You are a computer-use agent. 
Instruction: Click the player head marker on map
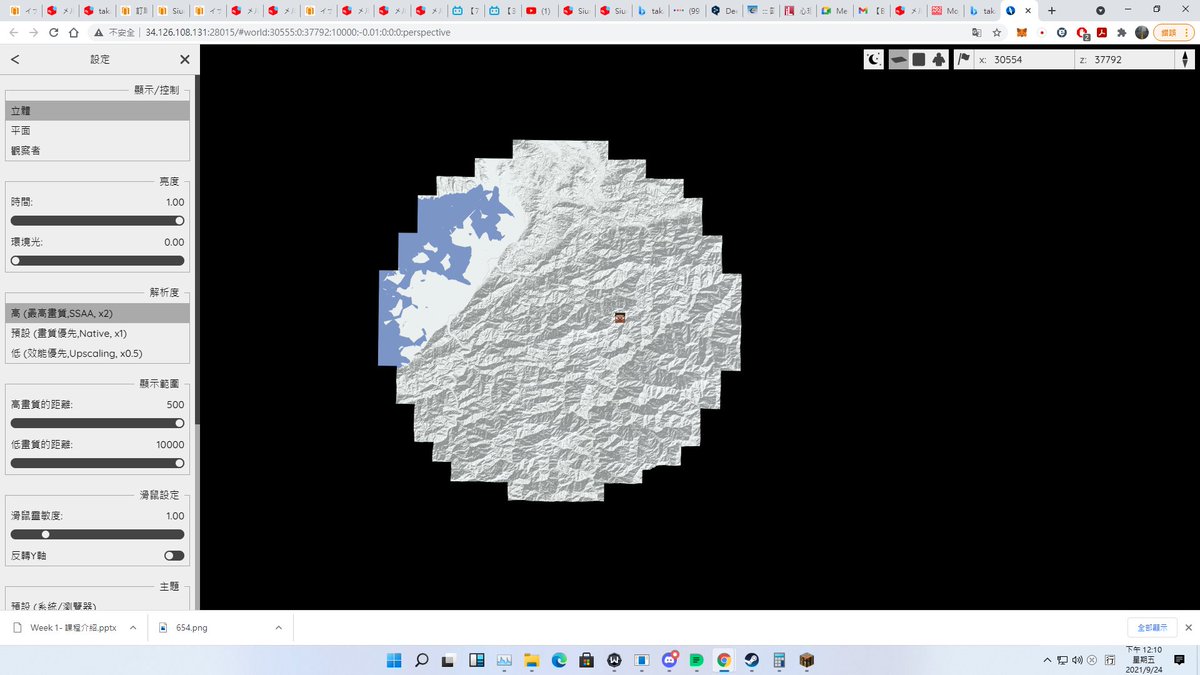tap(620, 317)
